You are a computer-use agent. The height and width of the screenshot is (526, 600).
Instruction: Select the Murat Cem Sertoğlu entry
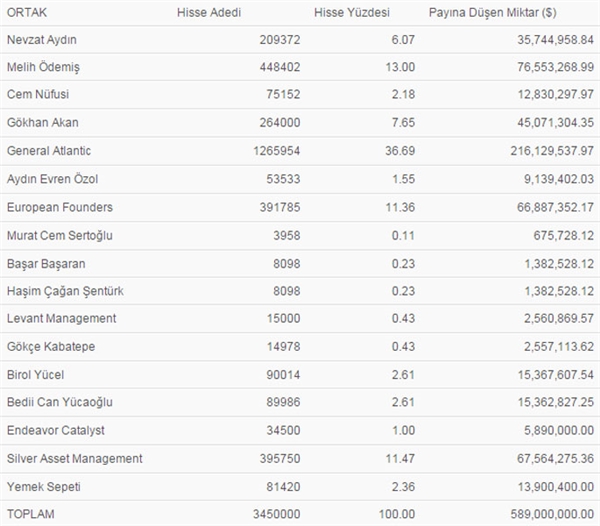point(60,235)
